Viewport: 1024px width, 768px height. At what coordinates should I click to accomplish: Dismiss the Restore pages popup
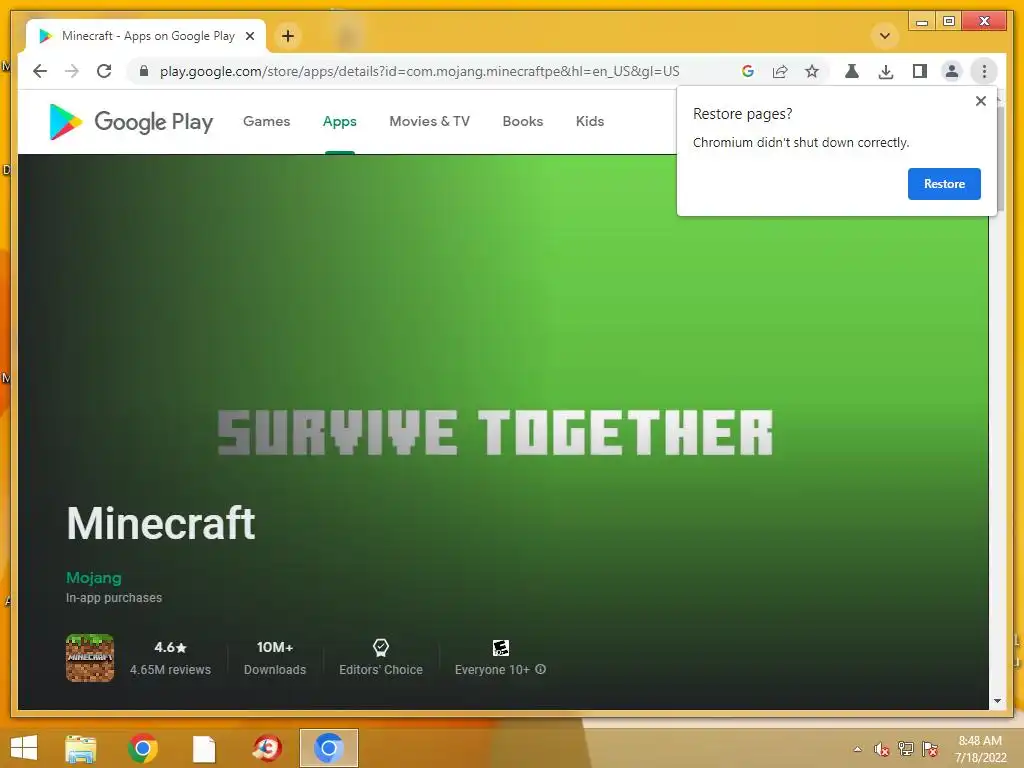click(x=980, y=101)
